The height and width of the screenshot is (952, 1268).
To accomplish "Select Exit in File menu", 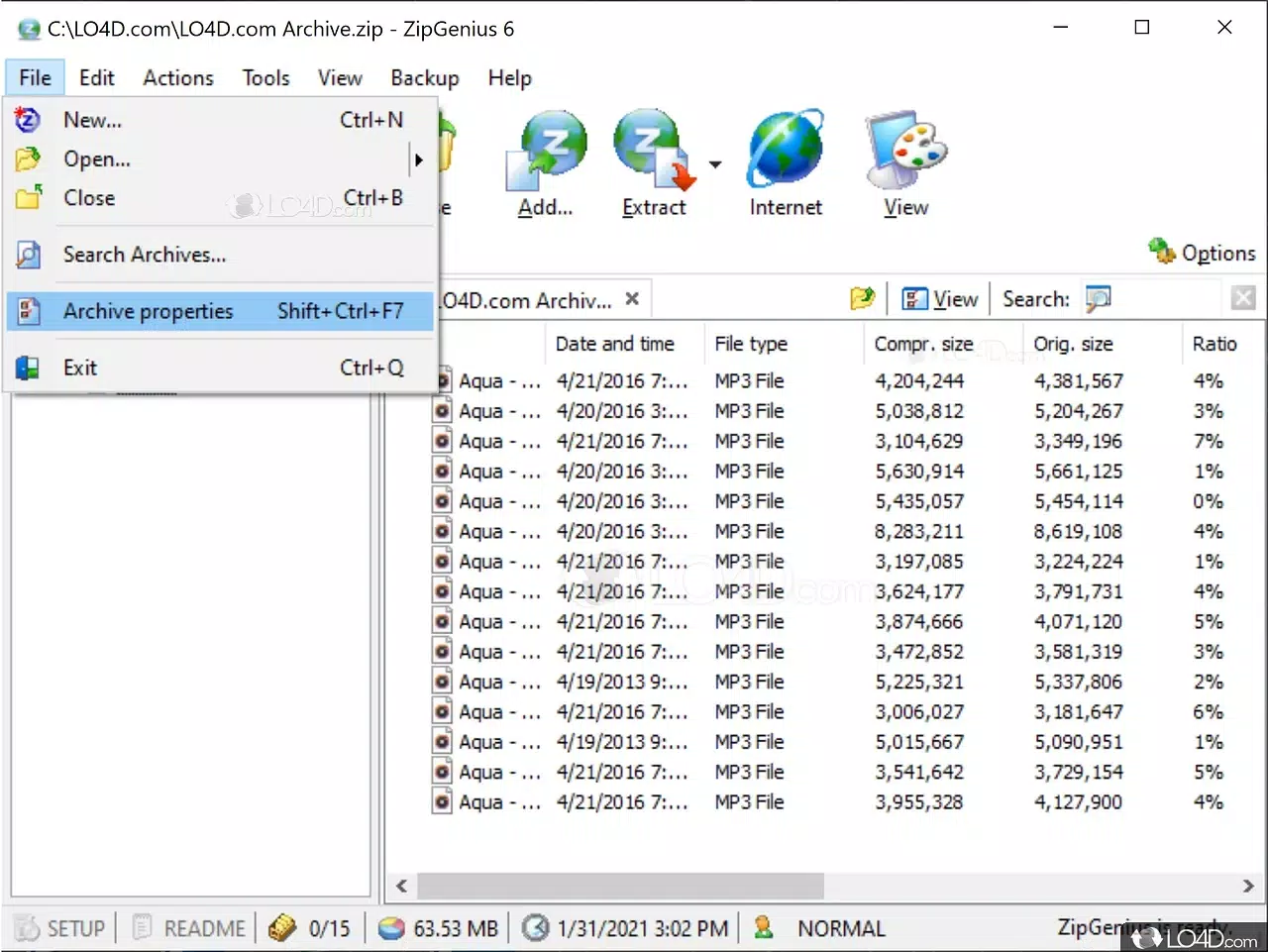I will coord(221,368).
